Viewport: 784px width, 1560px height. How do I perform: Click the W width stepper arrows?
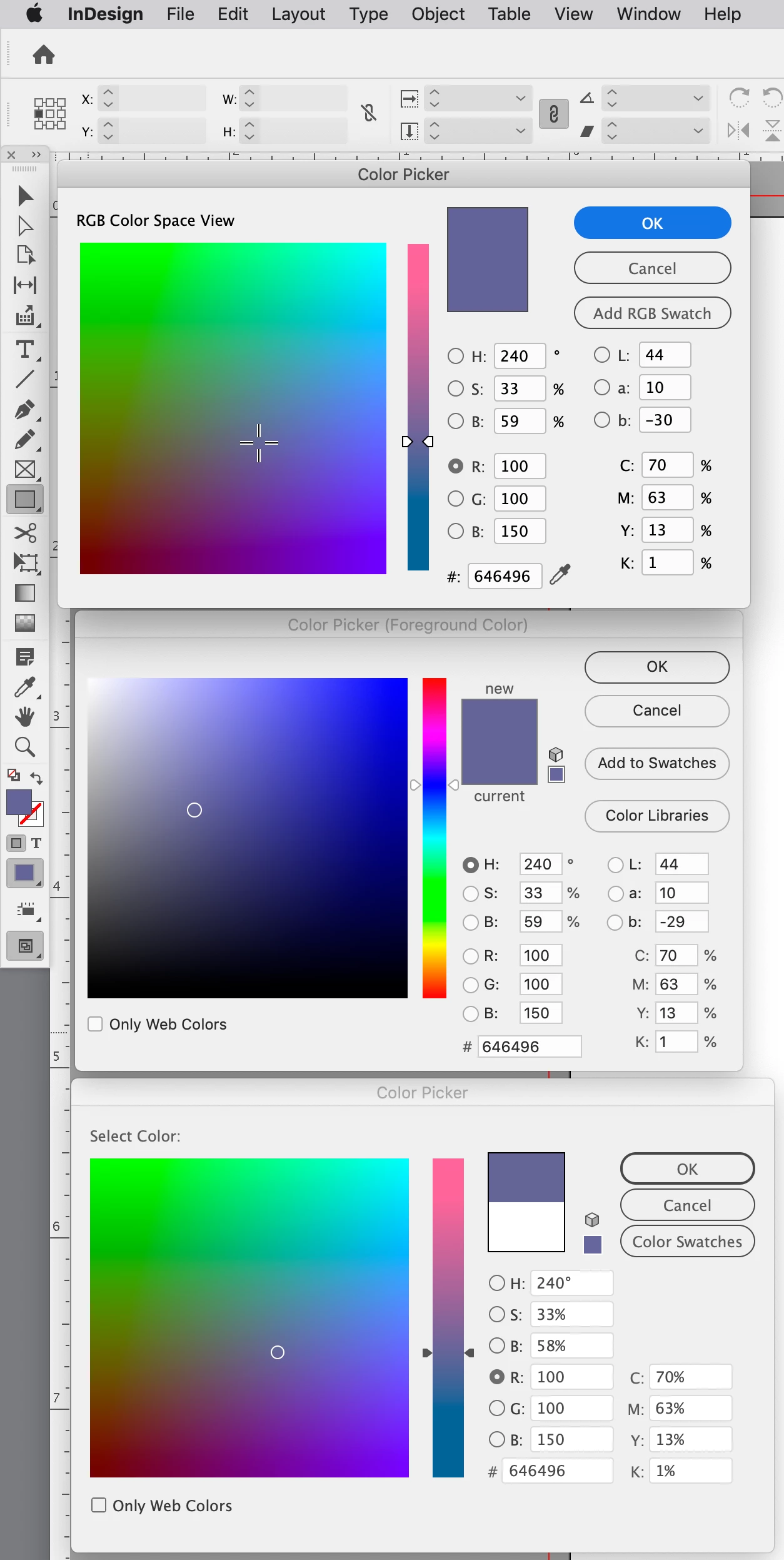pyautogui.click(x=249, y=98)
